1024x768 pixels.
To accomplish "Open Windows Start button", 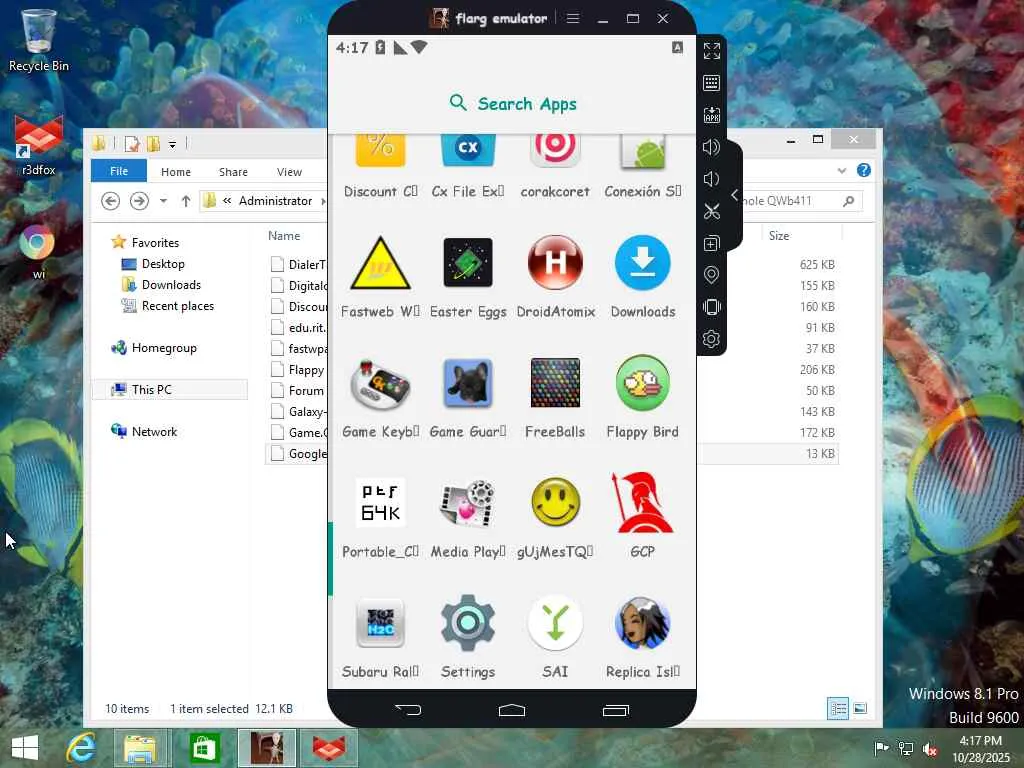I will (25, 748).
